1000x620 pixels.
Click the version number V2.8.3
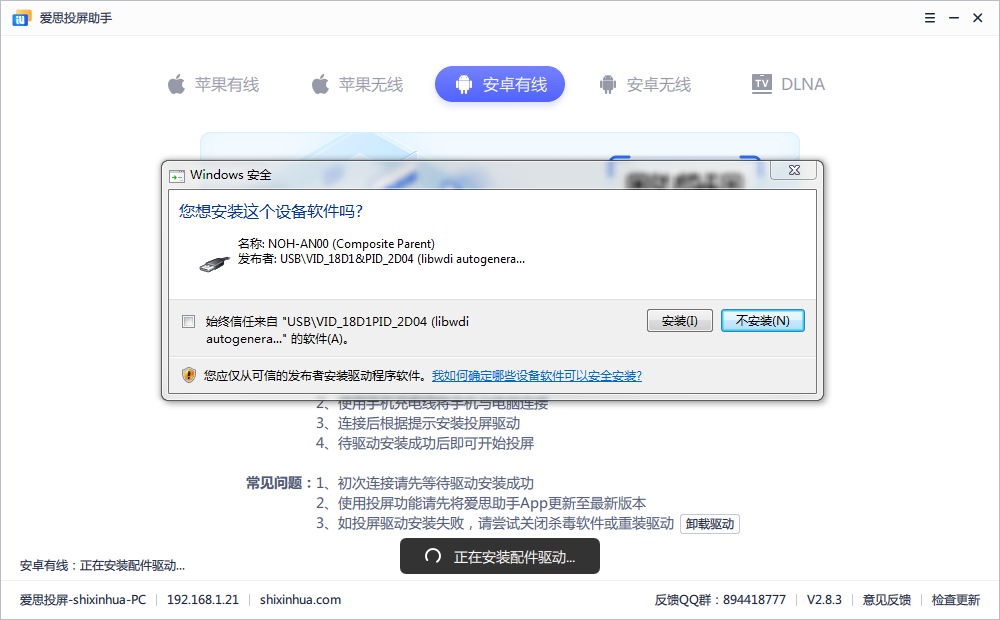click(824, 600)
